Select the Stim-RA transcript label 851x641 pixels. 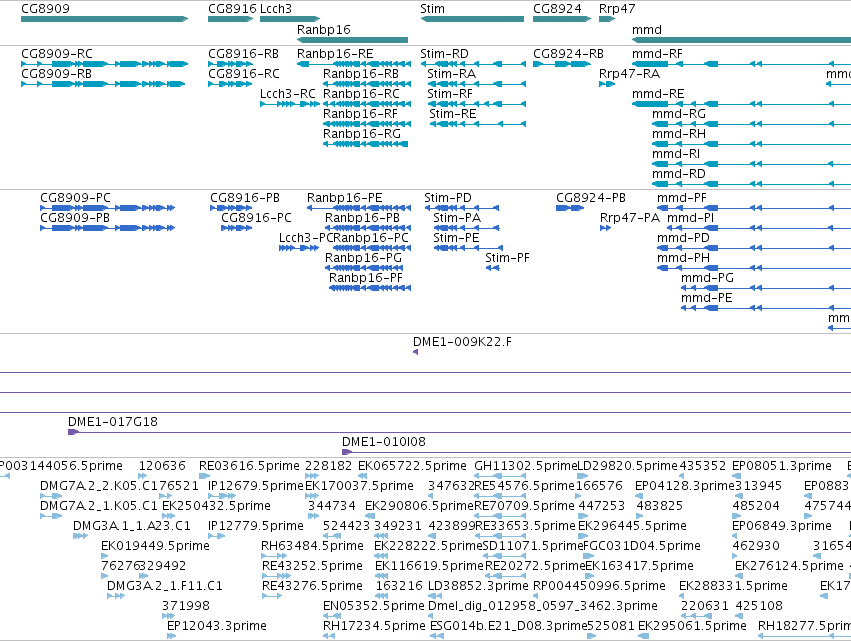pyautogui.click(x=452, y=74)
